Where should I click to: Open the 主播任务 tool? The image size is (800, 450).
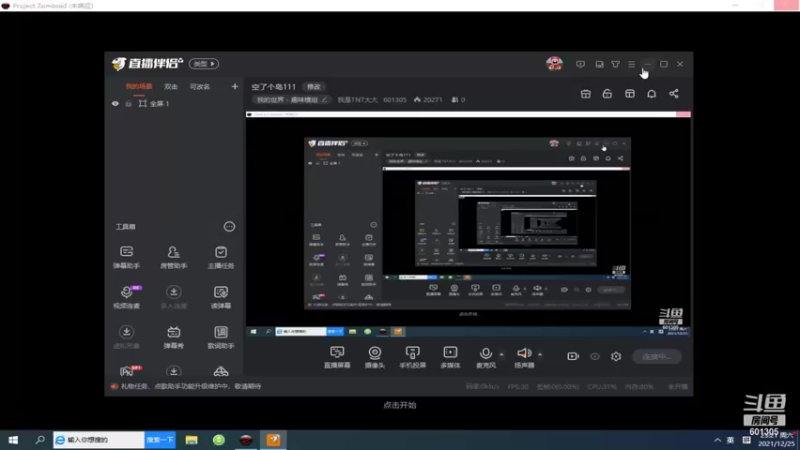(220, 257)
